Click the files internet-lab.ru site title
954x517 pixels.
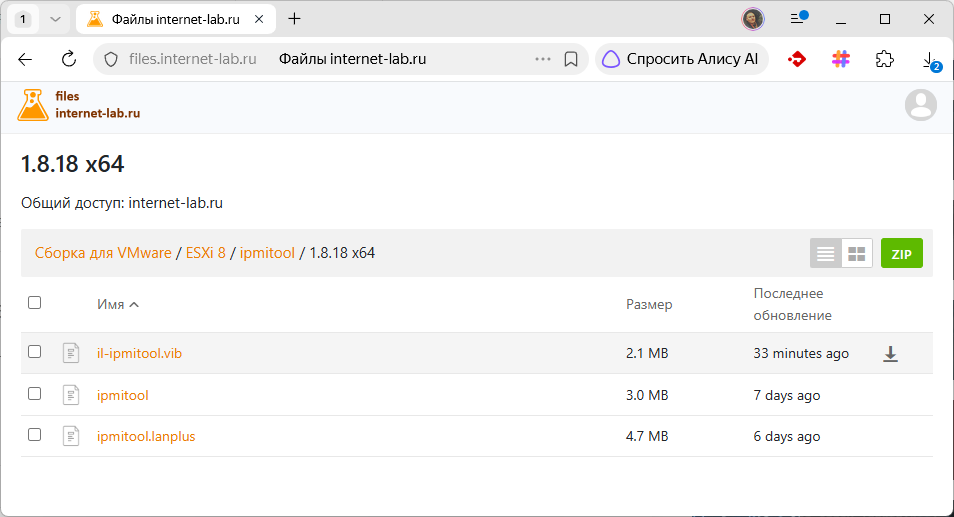pyautogui.click(x=97, y=105)
